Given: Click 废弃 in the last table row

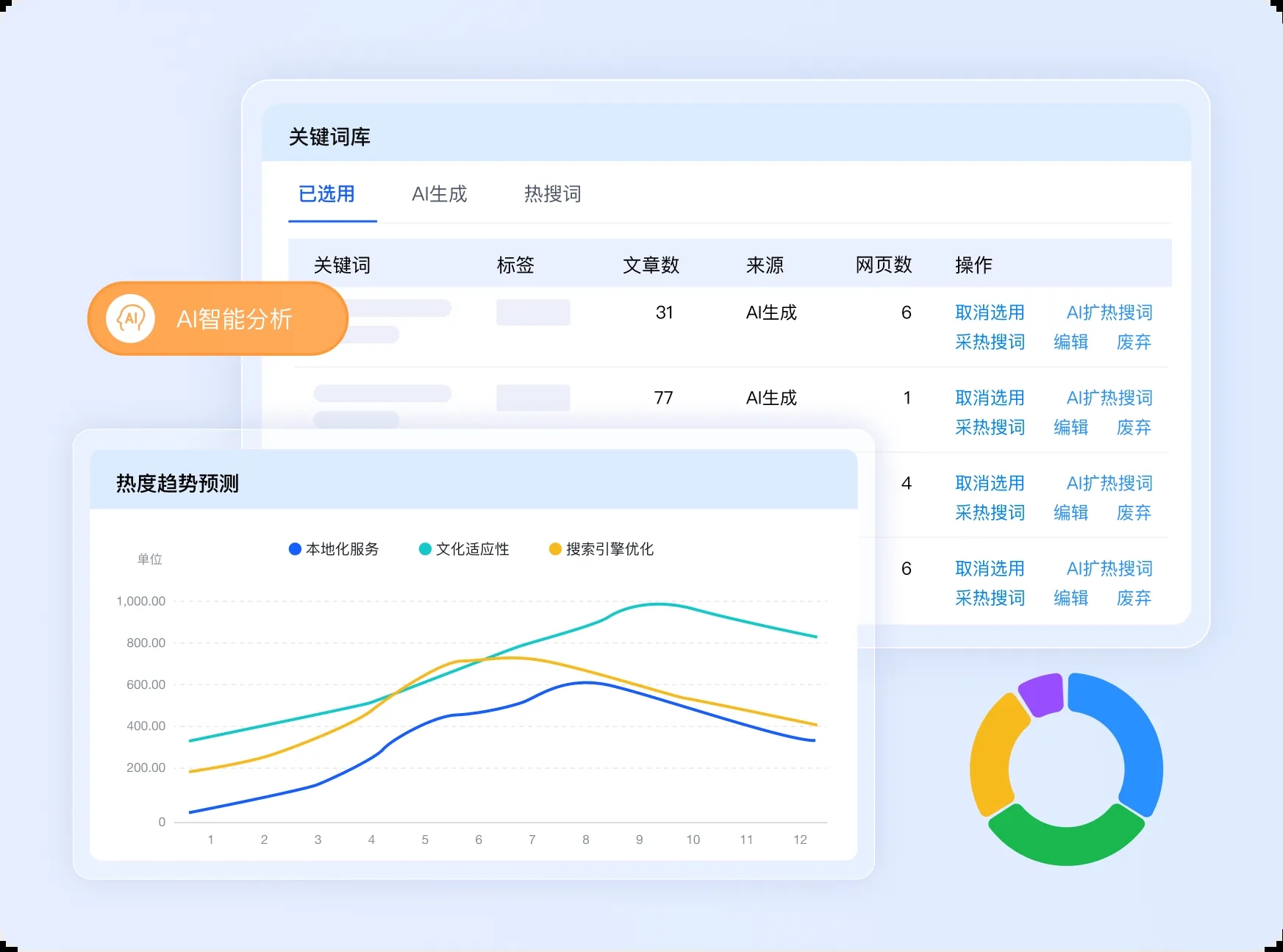Looking at the screenshot, I should pyautogui.click(x=1133, y=598).
